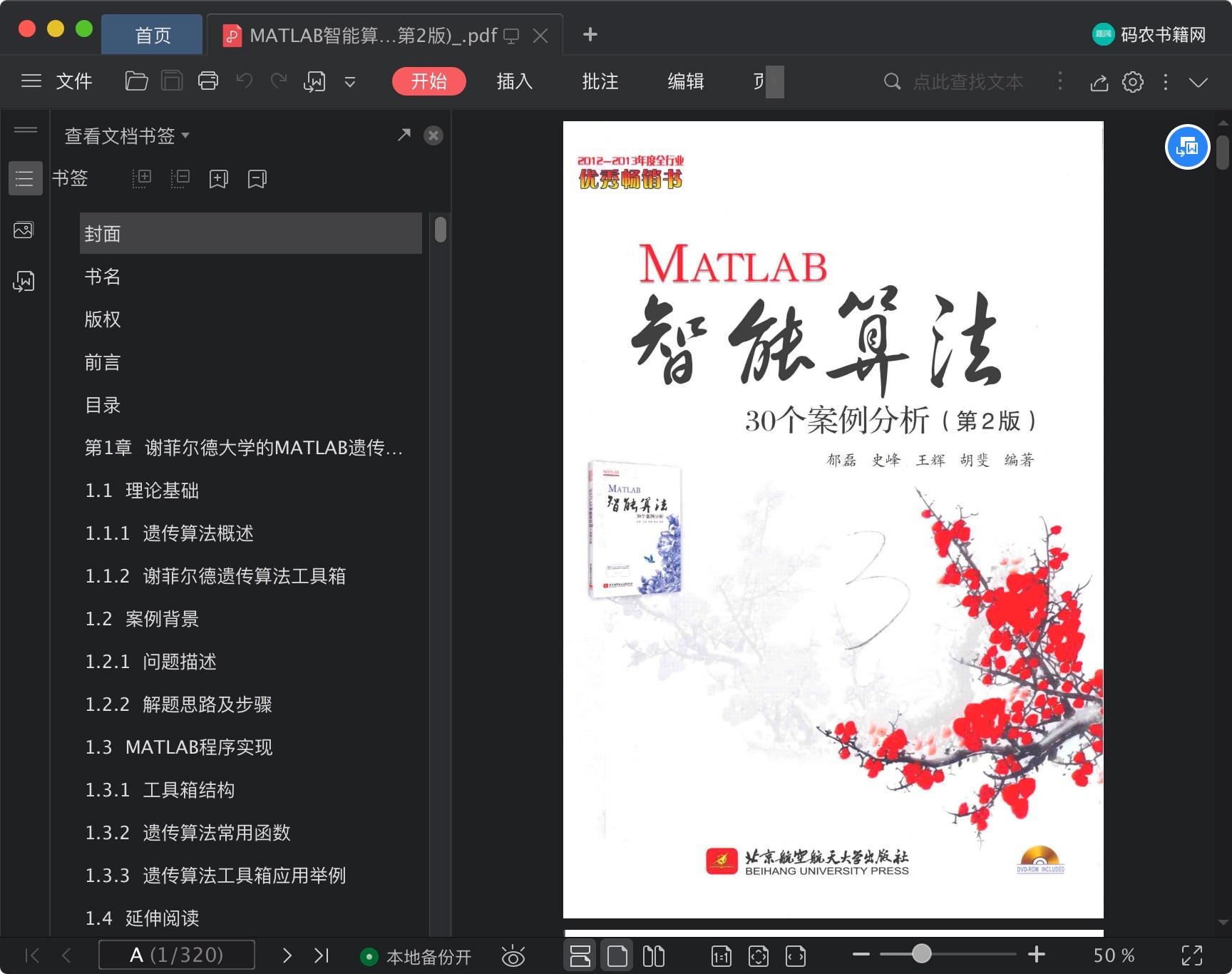Pop out the bookmark panel with arrow icon
This screenshot has width=1232, height=974.
click(x=404, y=135)
